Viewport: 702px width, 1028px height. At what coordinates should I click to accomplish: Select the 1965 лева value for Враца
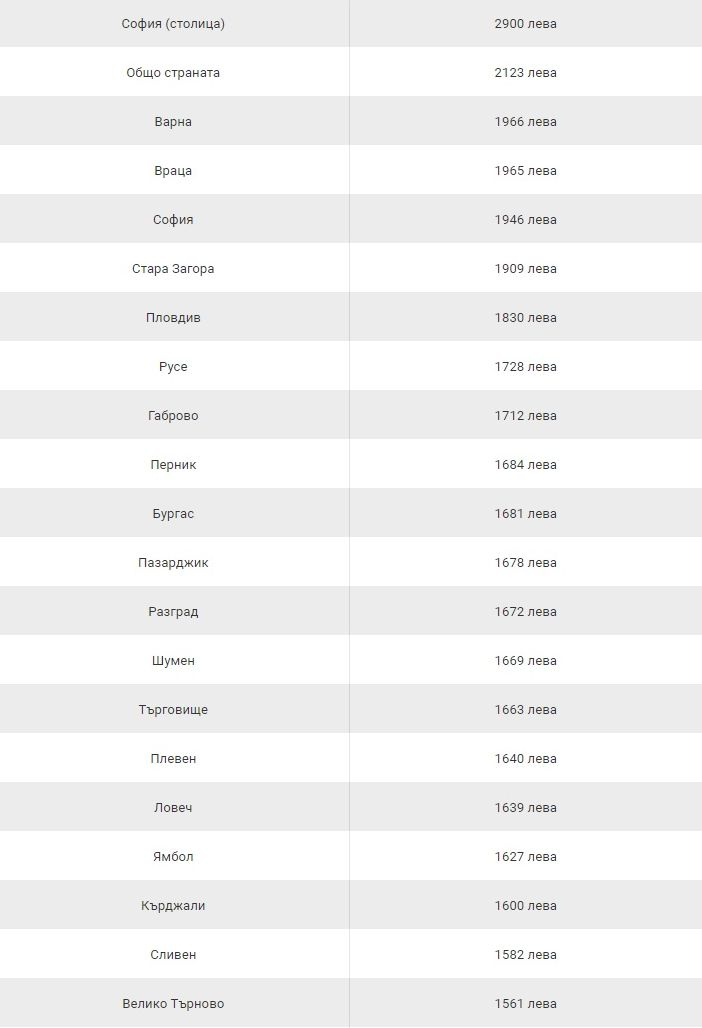526,170
